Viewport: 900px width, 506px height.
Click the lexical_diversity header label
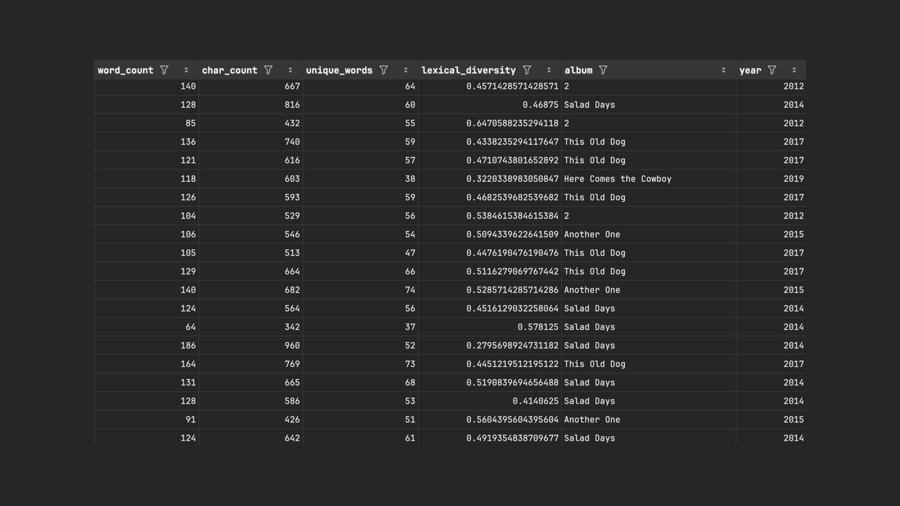click(x=468, y=70)
